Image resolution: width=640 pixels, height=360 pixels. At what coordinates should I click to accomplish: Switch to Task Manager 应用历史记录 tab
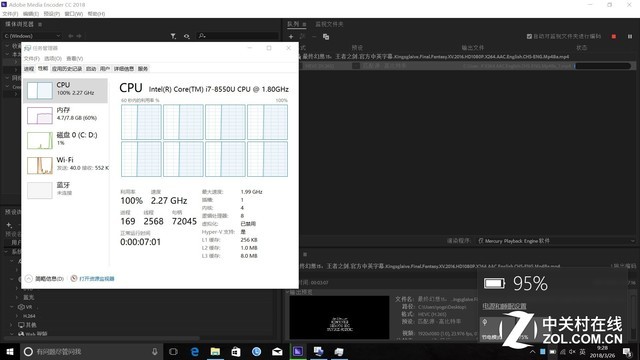(67, 69)
